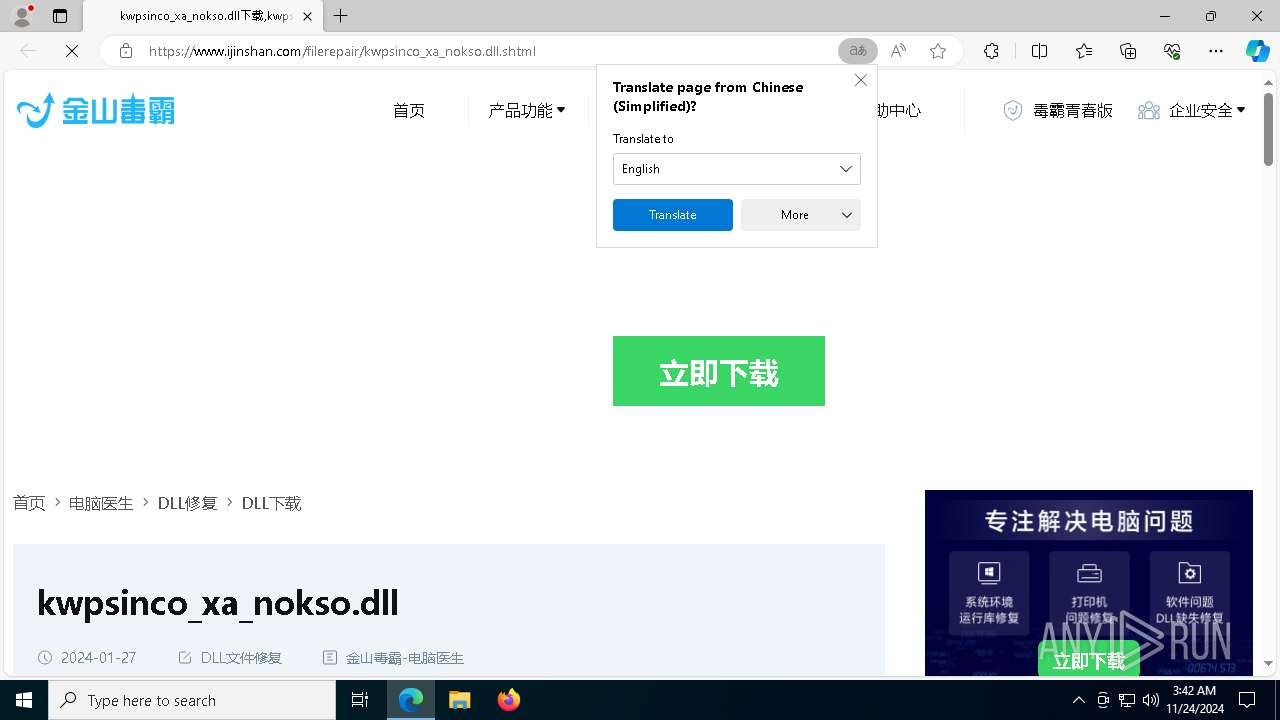Go to DLL下载 breadcrumb link
The image size is (1280, 720).
pyautogui.click(x=272, y=503)
